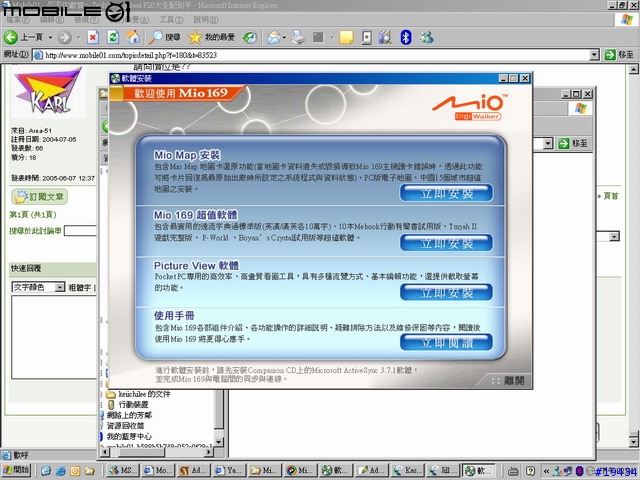Install the Picture View software

click(x=446, y=292)
